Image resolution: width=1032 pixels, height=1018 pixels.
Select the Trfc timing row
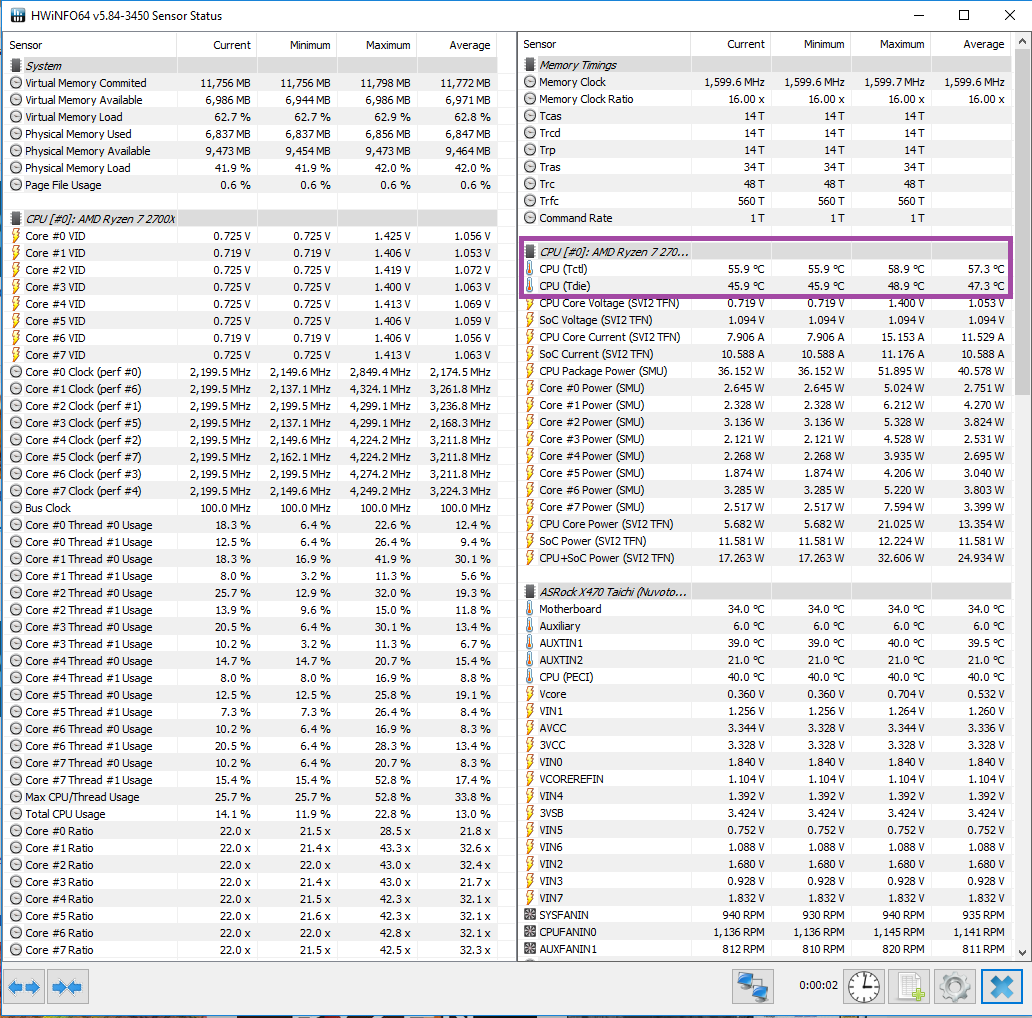tap(765, 201)
